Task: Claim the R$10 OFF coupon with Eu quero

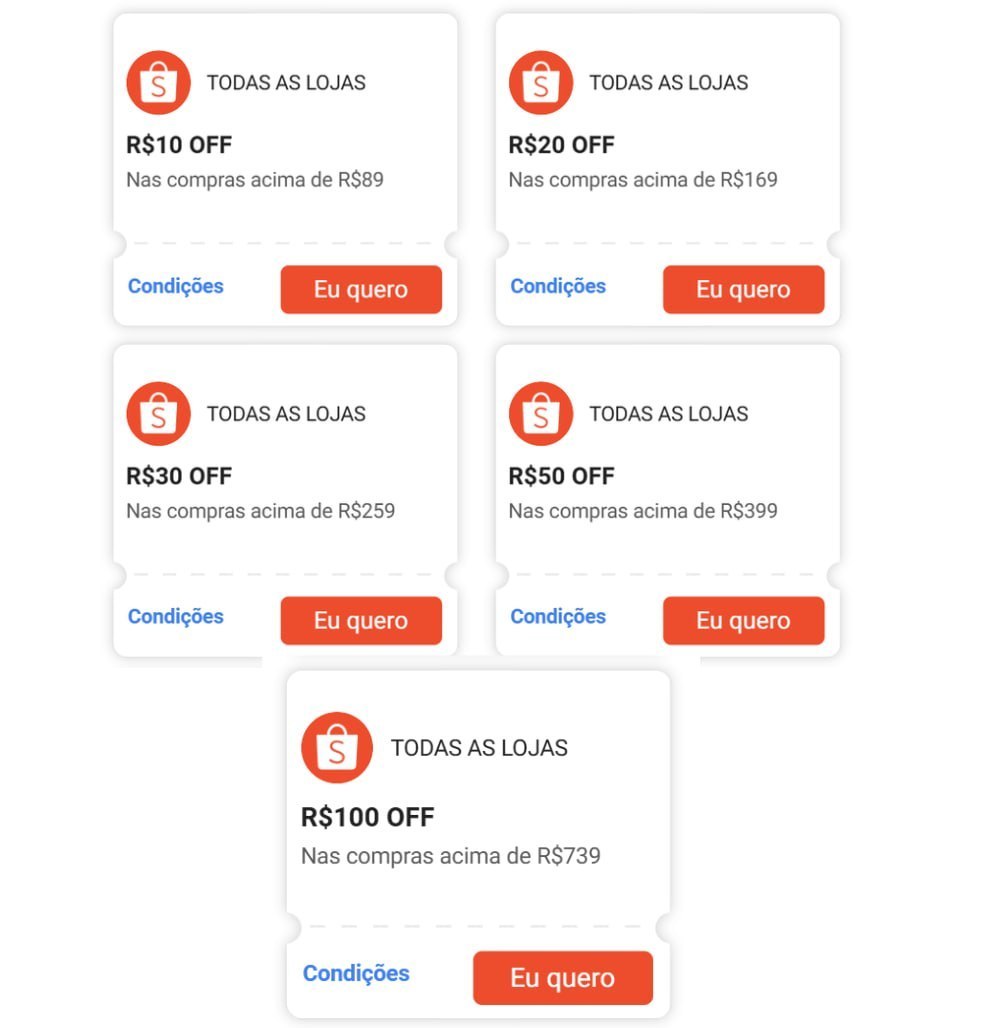Action: click(x=361, y=289)
